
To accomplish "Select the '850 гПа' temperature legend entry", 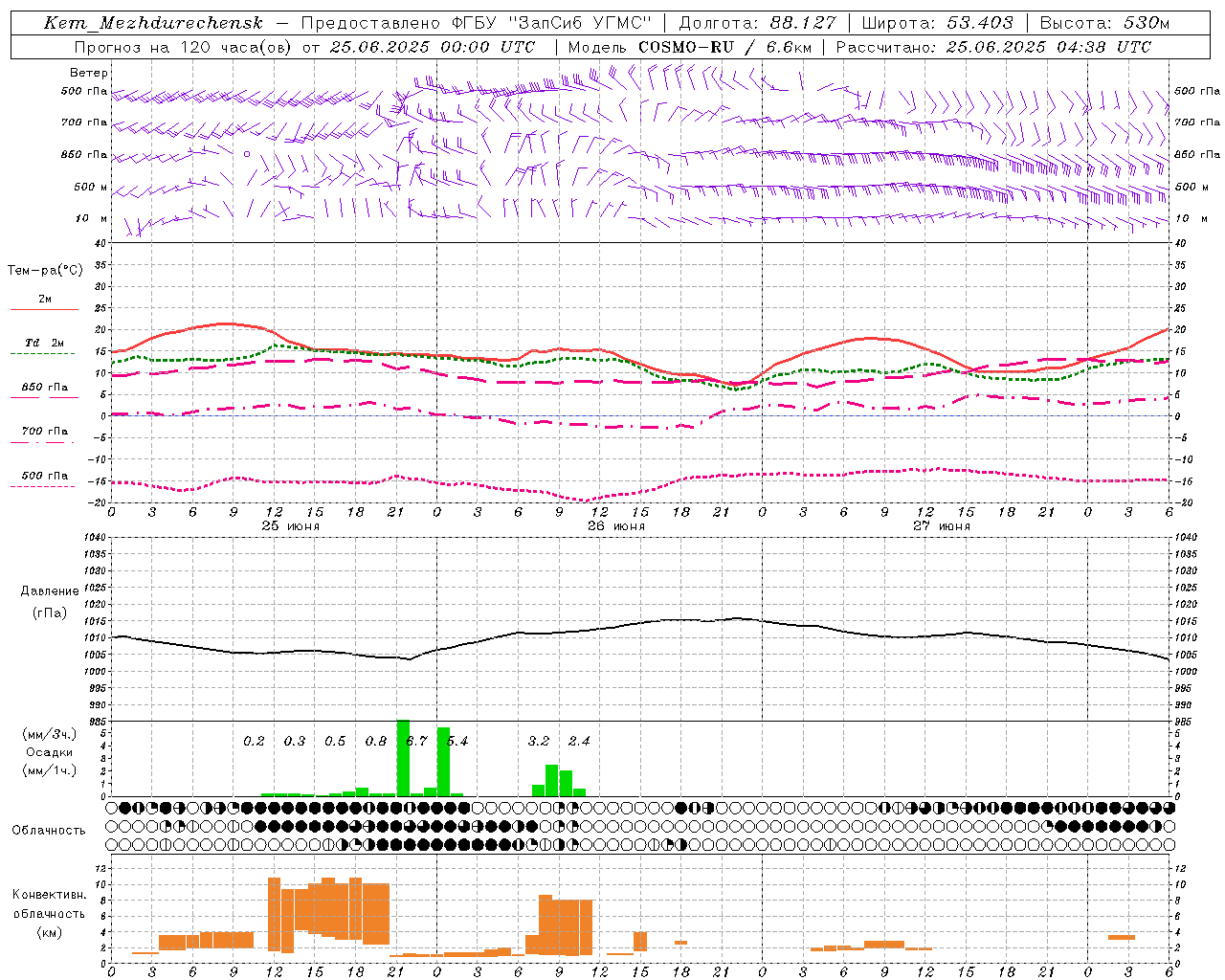I will tap(45, 388).
